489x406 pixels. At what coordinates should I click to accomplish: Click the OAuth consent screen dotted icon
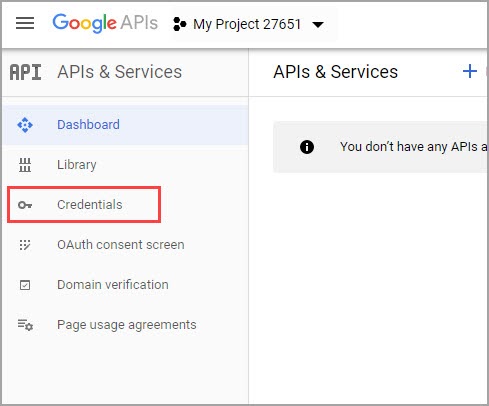tap(25, 245)
